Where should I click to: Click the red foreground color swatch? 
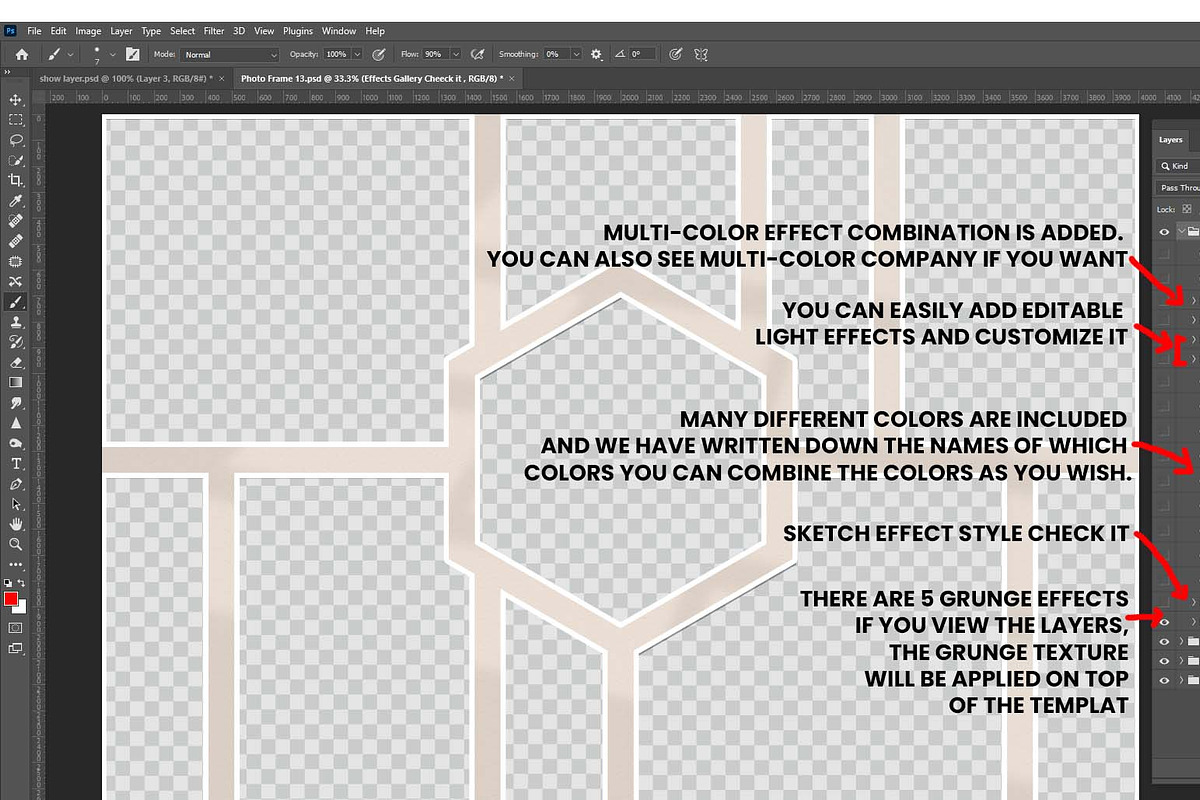coord(11,599)
